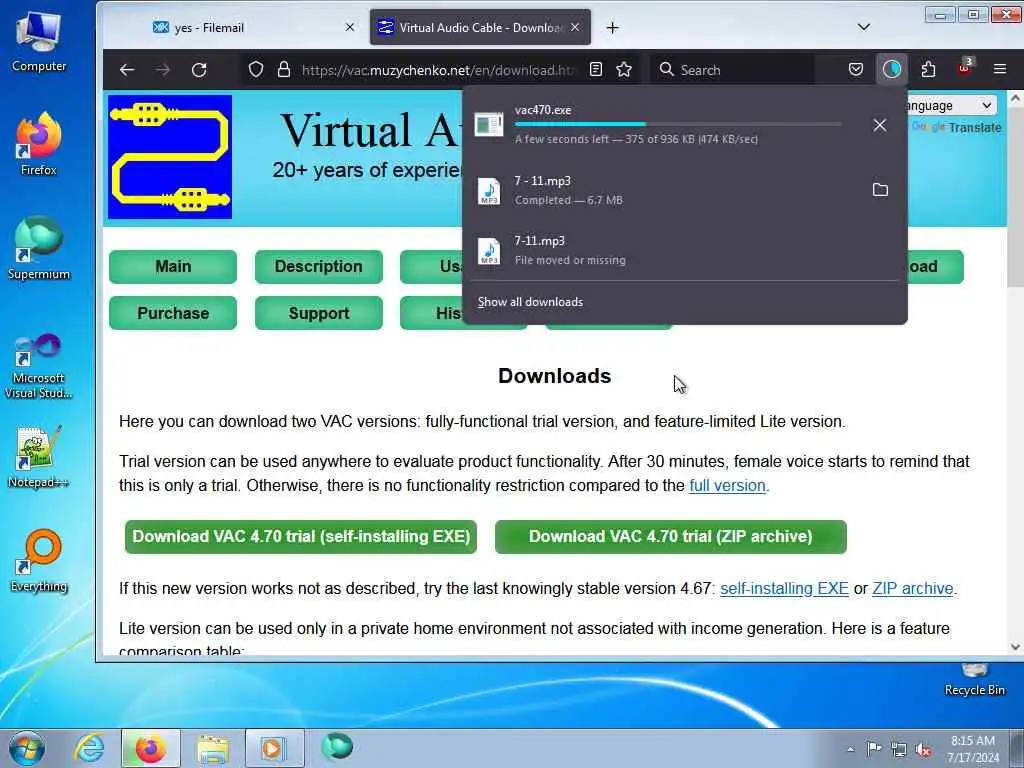Open the Action Center flag icon
Viewport: 1024px width, 768px height.
point(874,748)
